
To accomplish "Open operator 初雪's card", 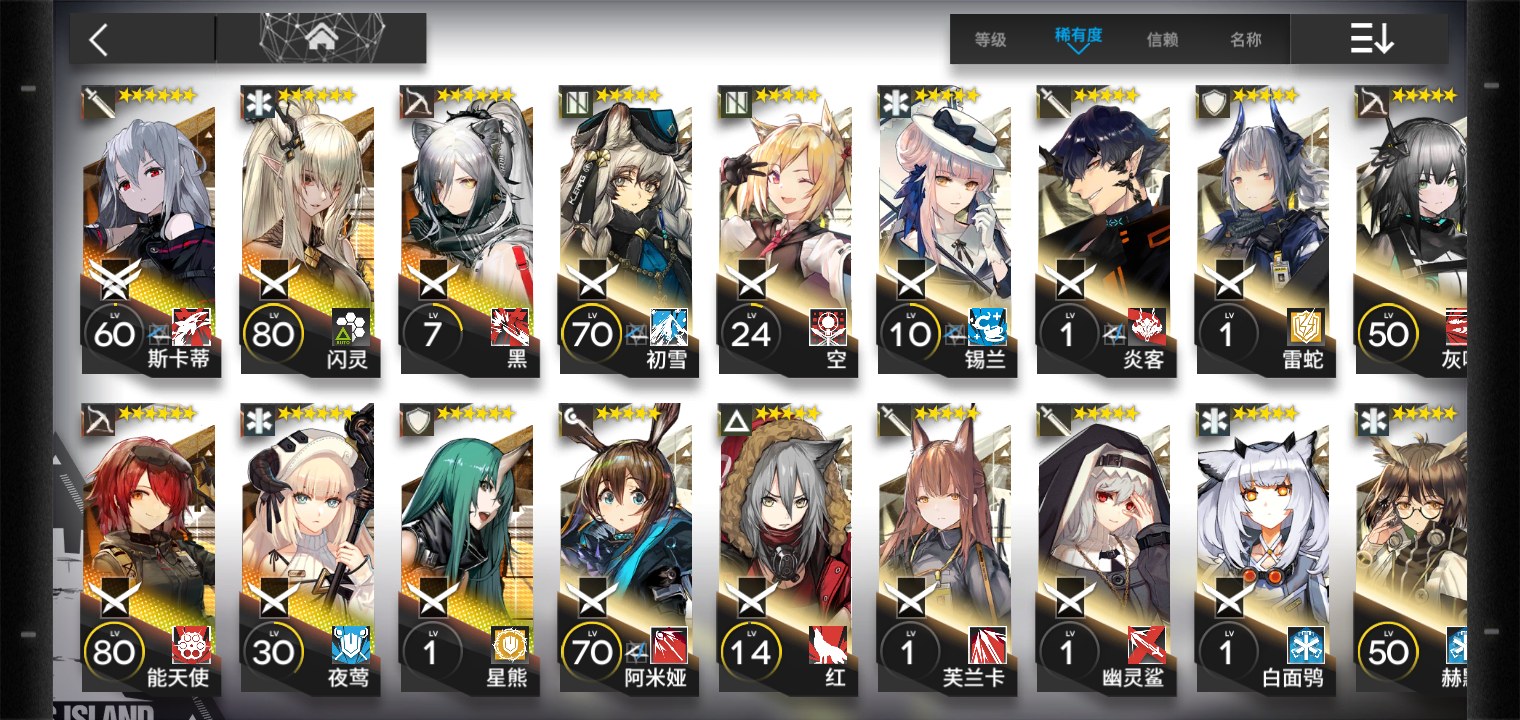I will [626, 230].
